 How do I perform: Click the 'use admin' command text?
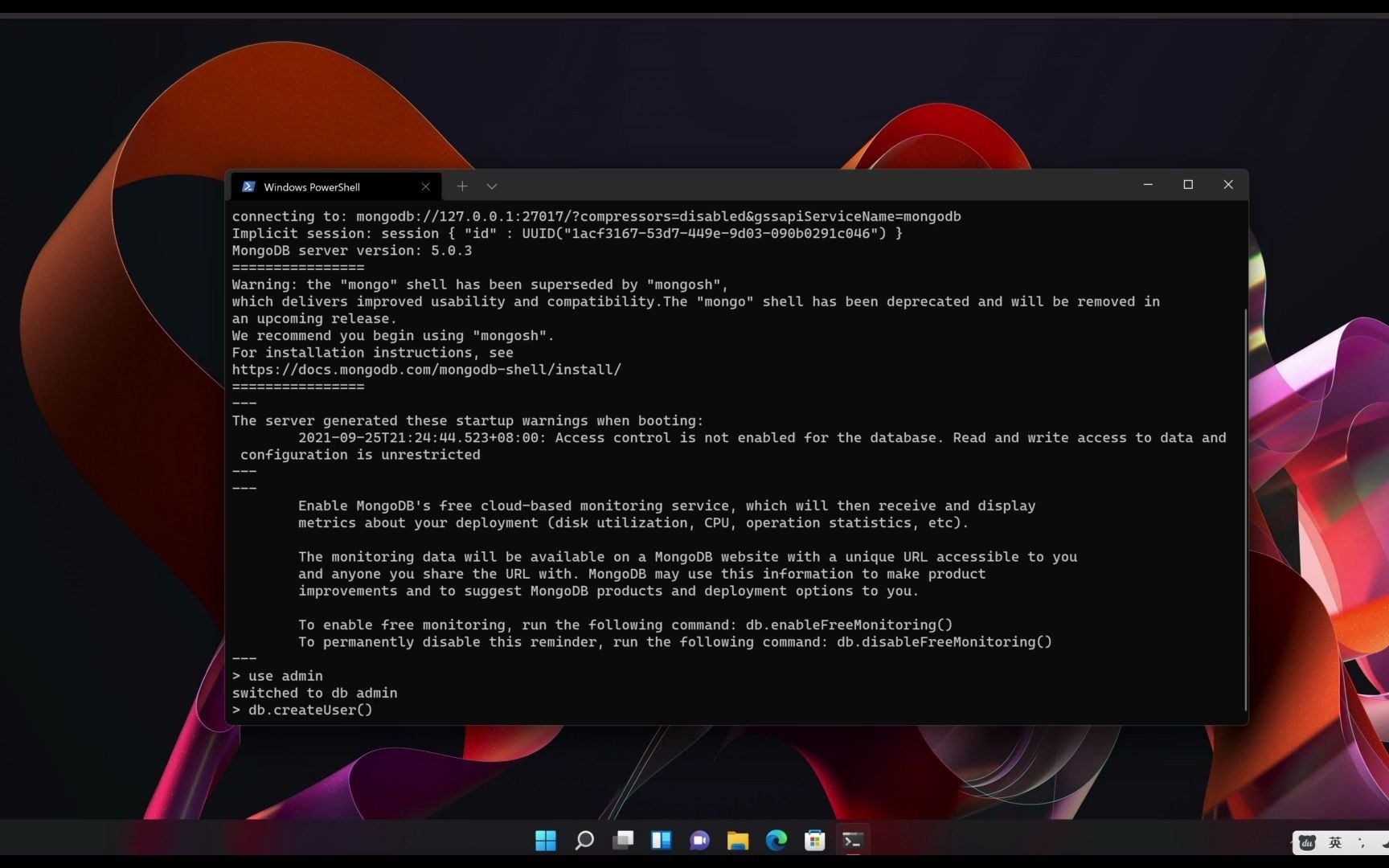click(285, 676)
